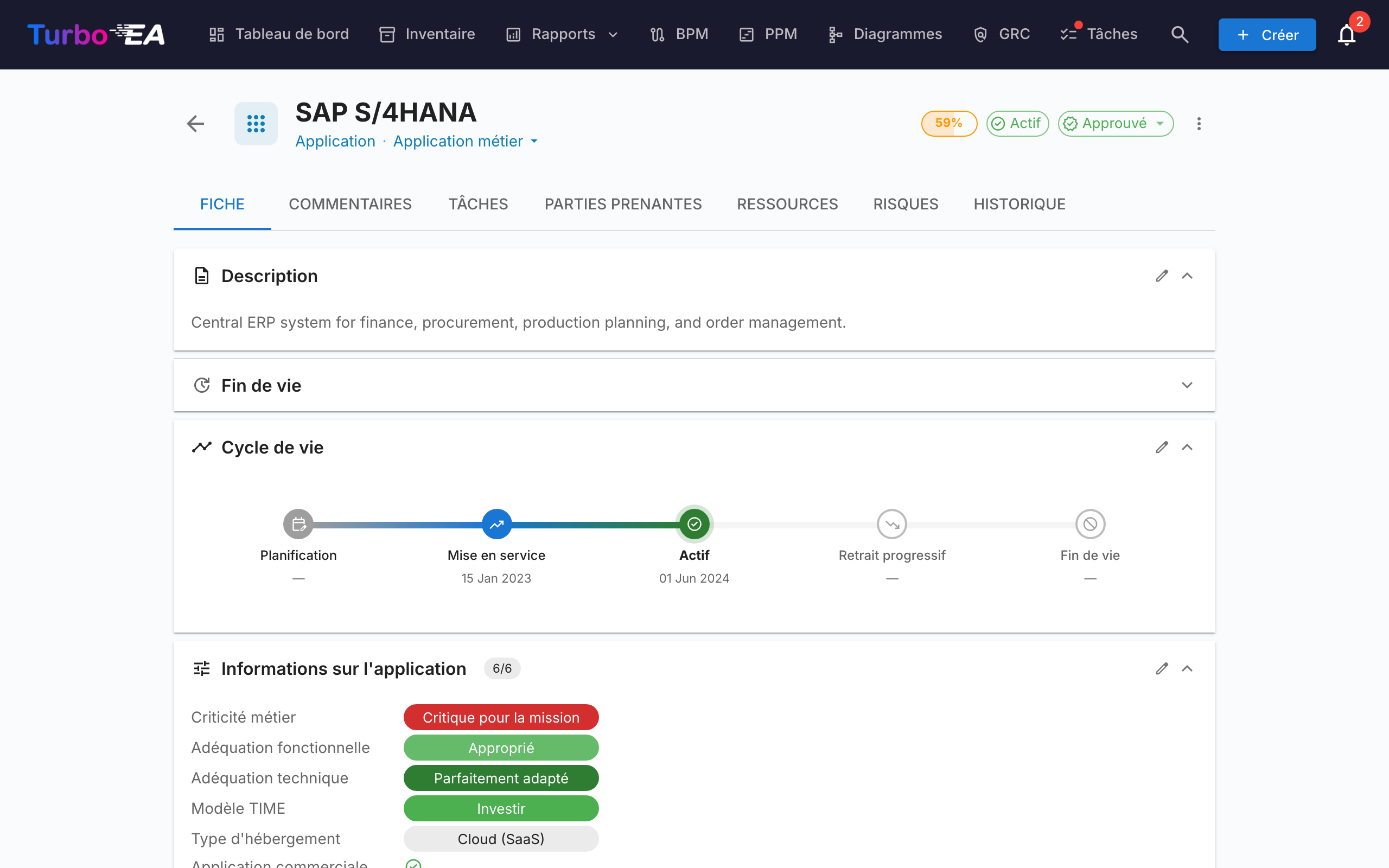
Task: Select the FICHE tab
Action: [x=222, y=205]
